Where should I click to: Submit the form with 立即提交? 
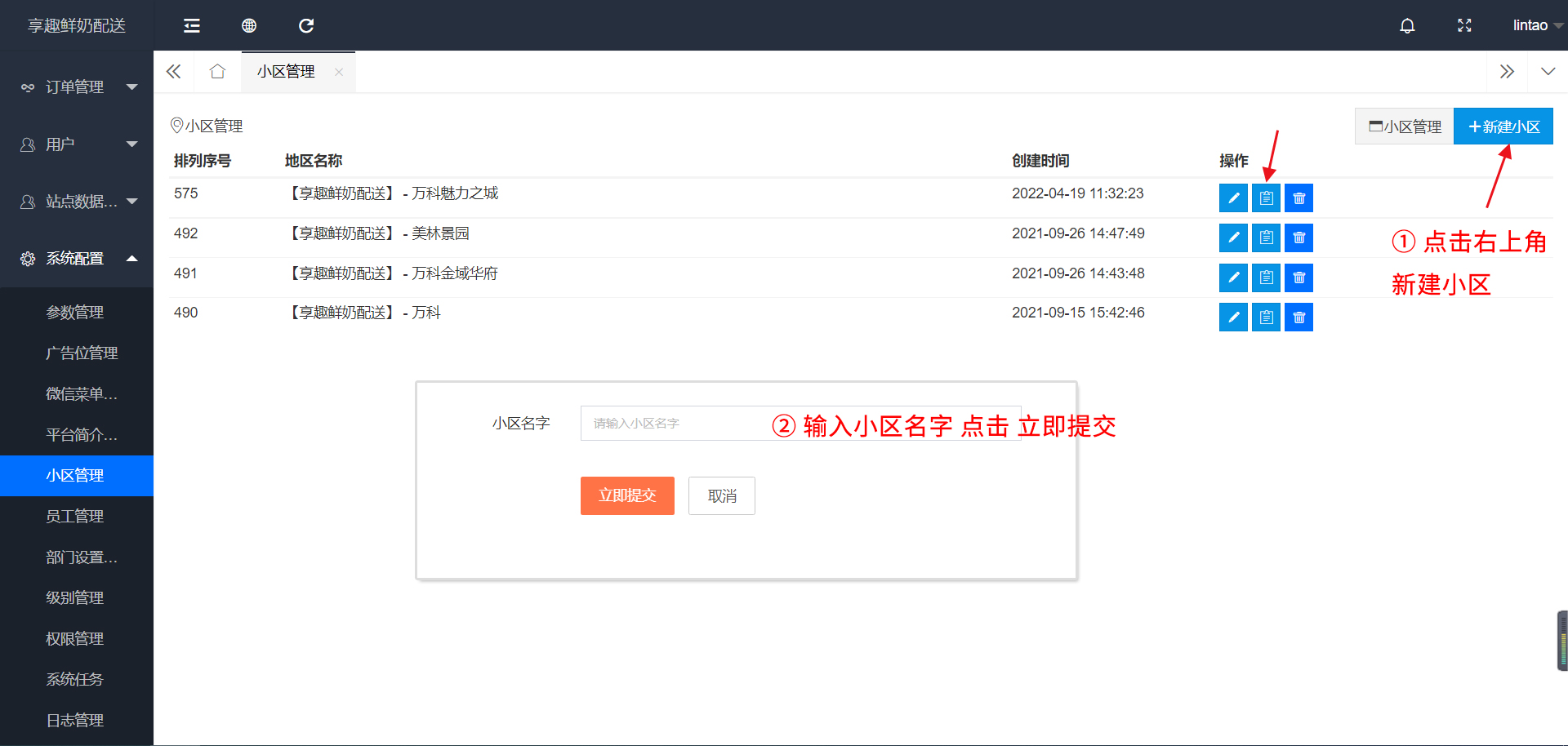pos(627,496)
